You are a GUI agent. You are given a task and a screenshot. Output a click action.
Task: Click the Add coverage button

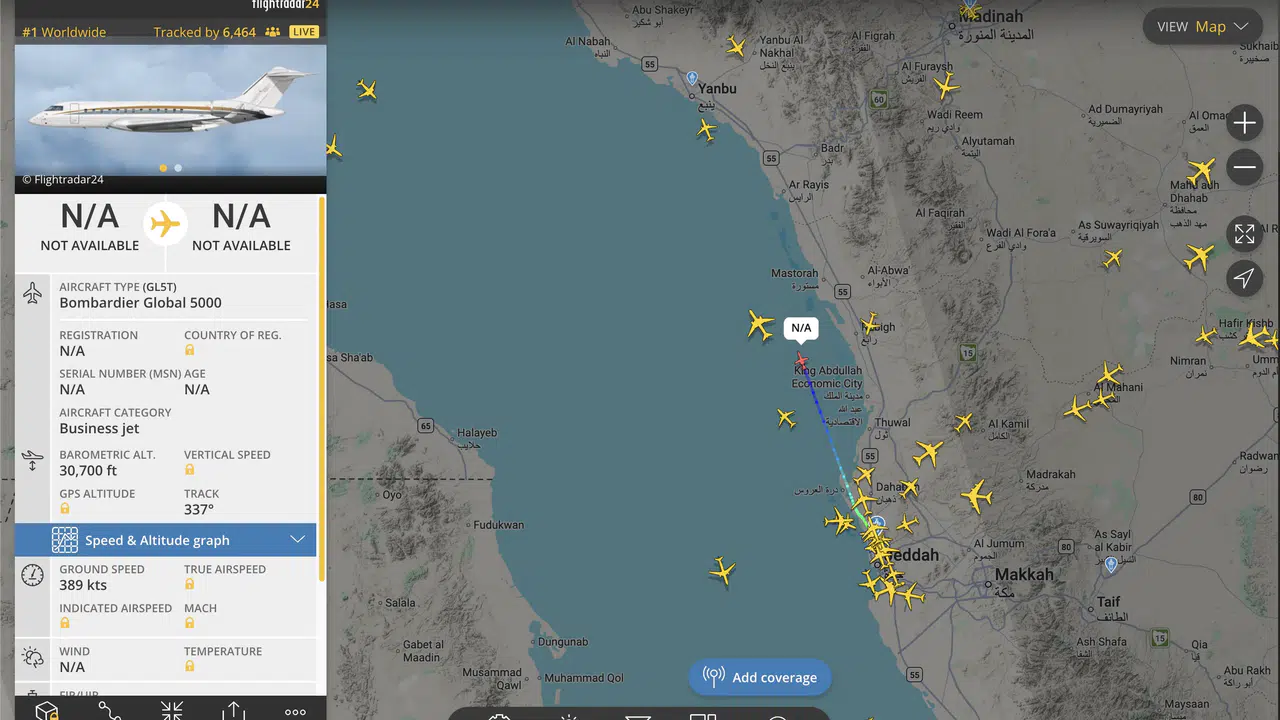[760, 677]
